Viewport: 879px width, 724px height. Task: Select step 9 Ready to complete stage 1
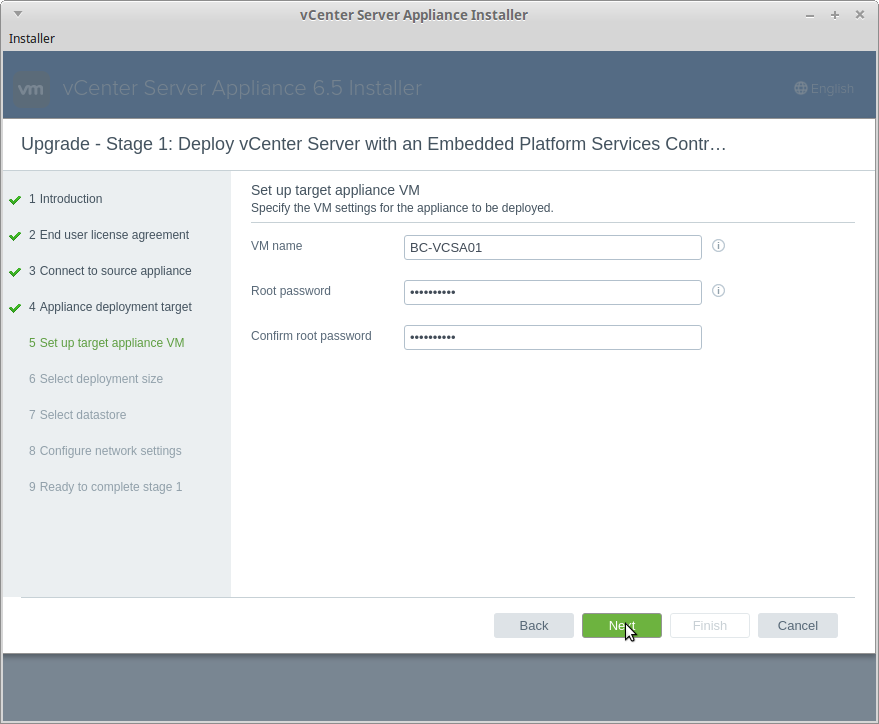(105, 487)
